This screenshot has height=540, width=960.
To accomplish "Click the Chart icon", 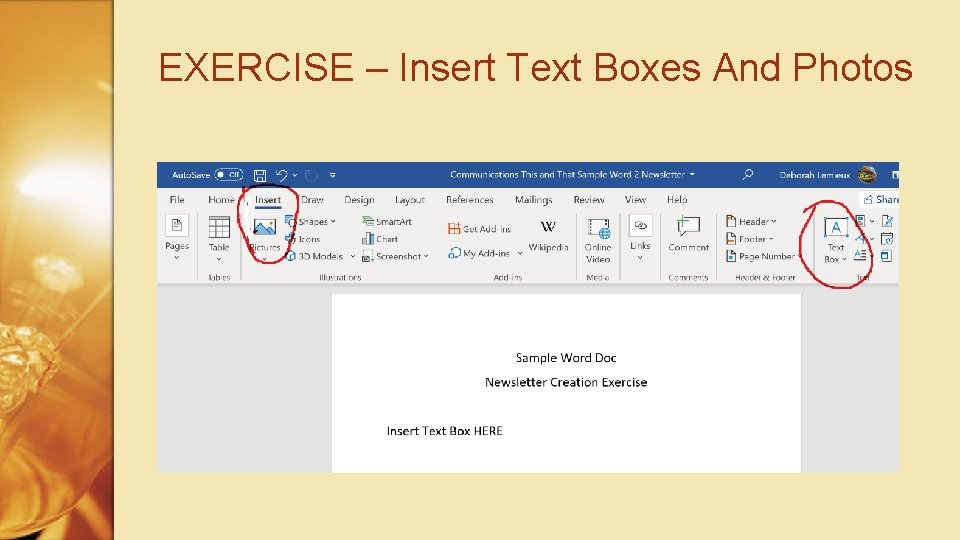I will pyautogui.click(x=367, y=239).
